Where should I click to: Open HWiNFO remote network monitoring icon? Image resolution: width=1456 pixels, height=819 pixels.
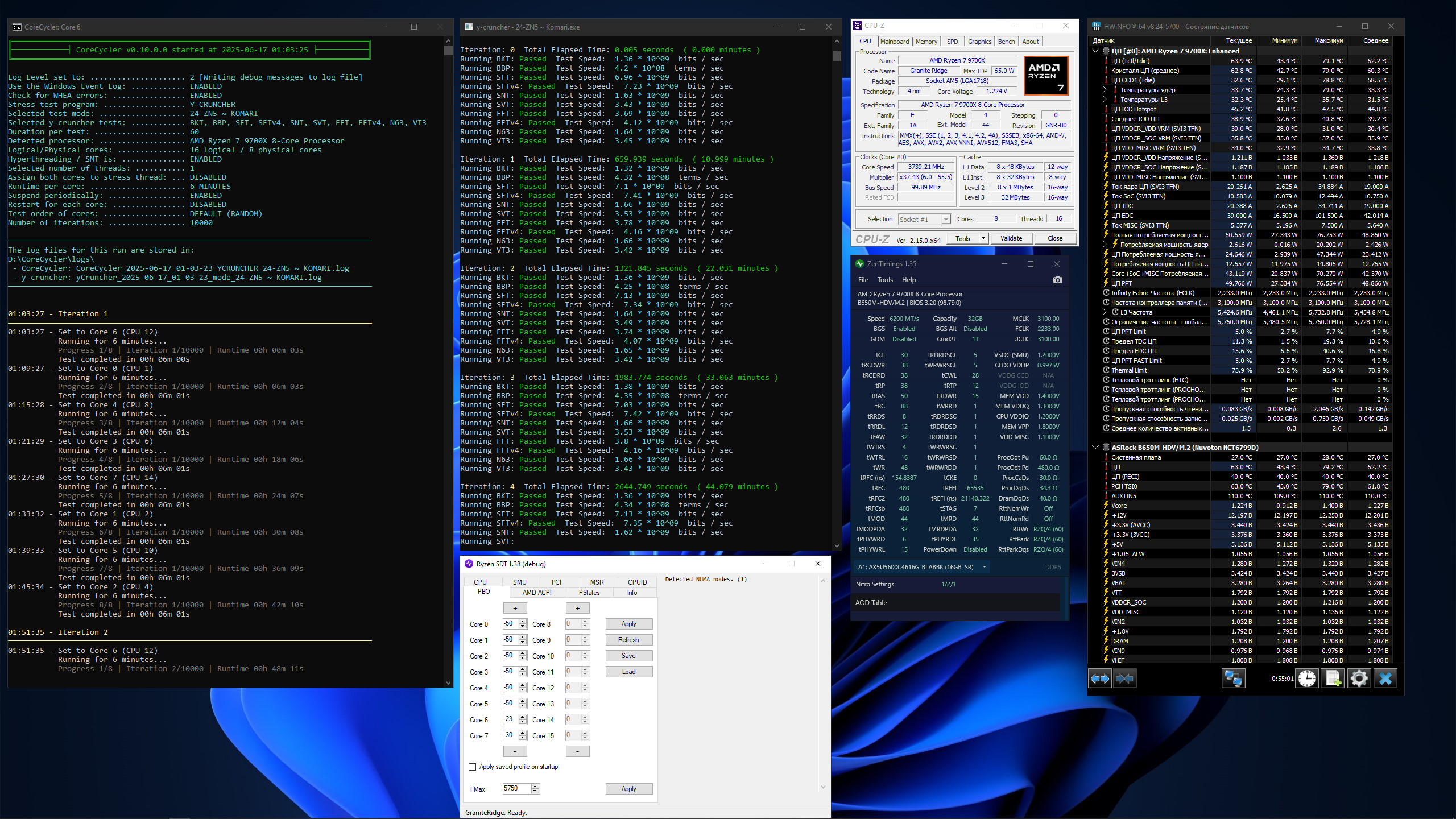click(1233, 679)
